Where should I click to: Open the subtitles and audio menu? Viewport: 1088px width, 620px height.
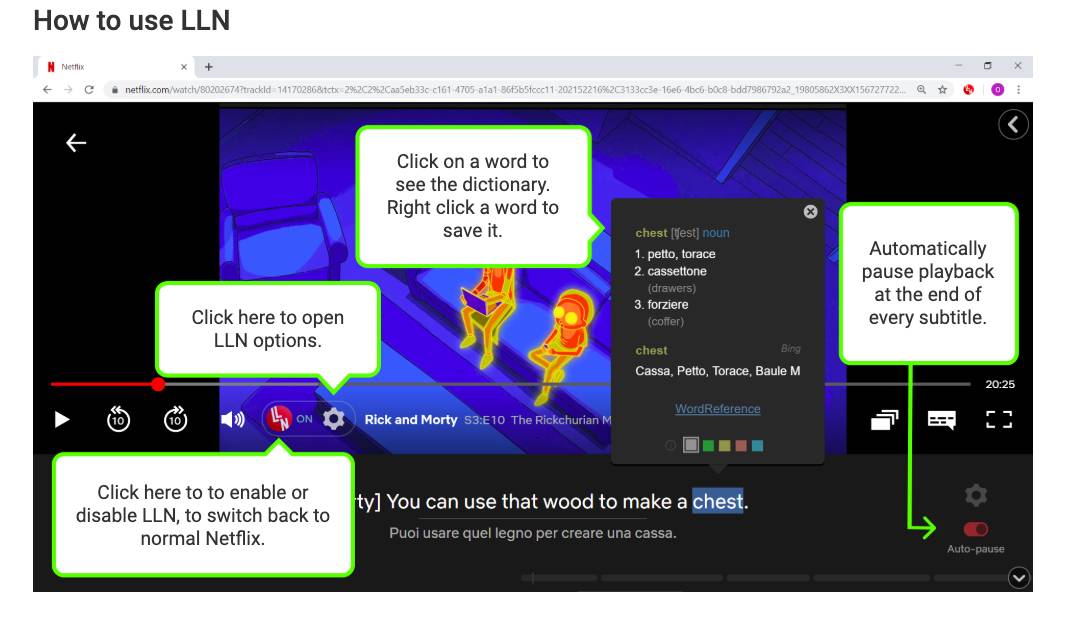(x=941, y=420)
